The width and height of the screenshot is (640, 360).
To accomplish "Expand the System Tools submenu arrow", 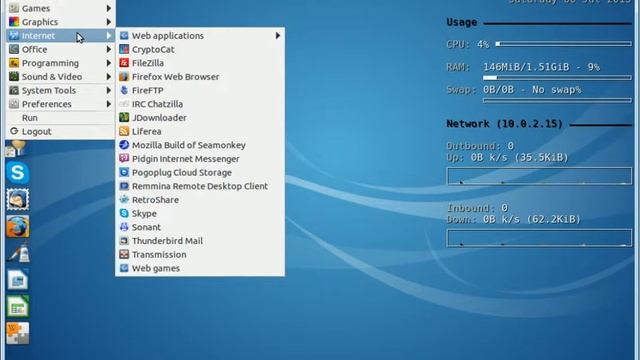I will tap(109, 90).
